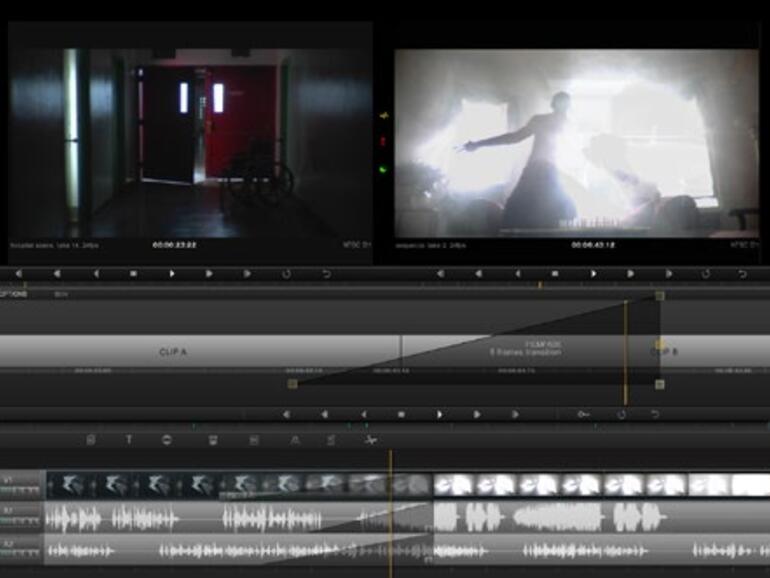Stop playback in the source viewer
The width and height of the screenshot is (770, 578).
pyautogui.click(x=133, y=274)
